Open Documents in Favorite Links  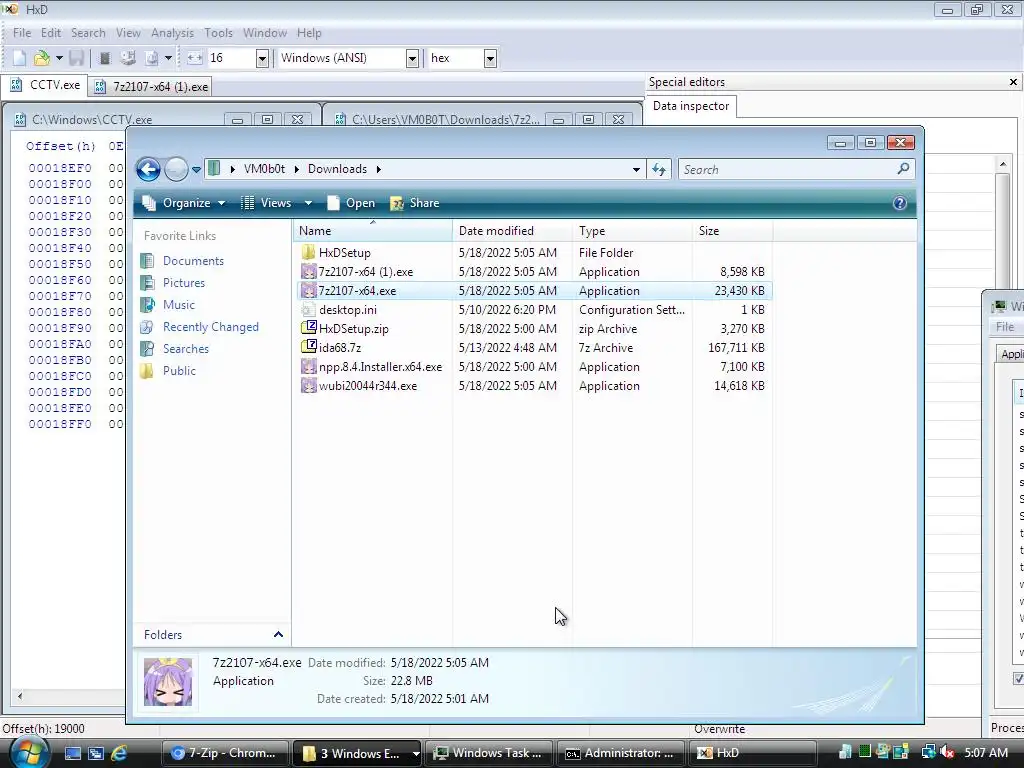click(193, 261)
